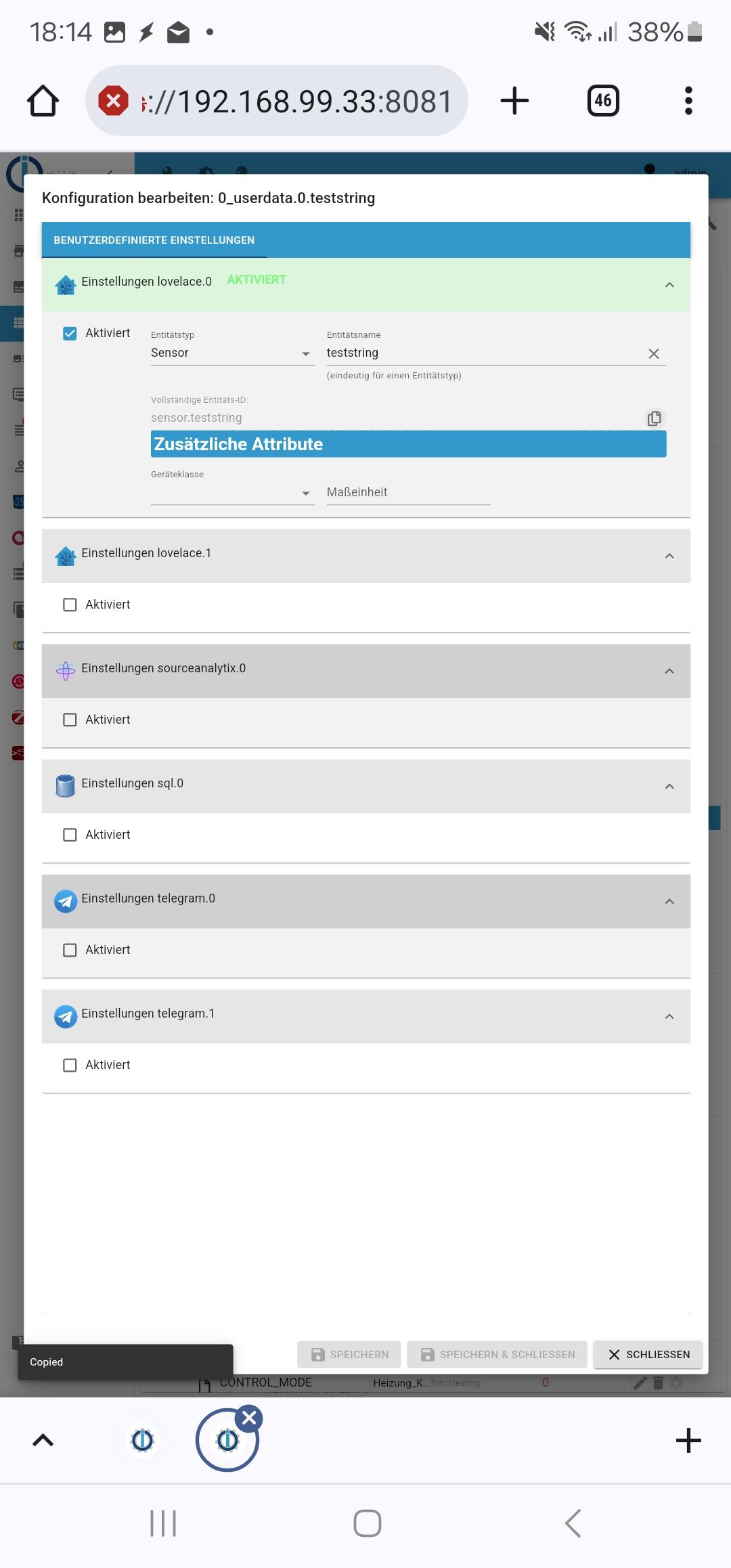Click the Maßeinheit input field
The height and width of the screenshot is (1568, 731).
pos(407,492)
